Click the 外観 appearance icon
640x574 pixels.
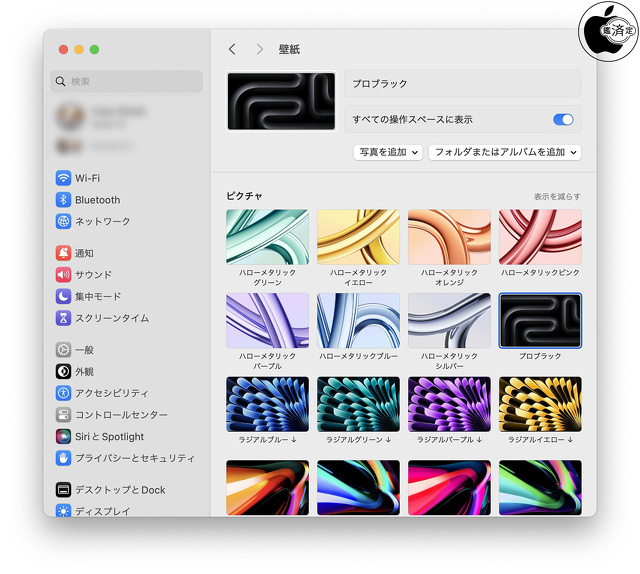coord(63,372)
